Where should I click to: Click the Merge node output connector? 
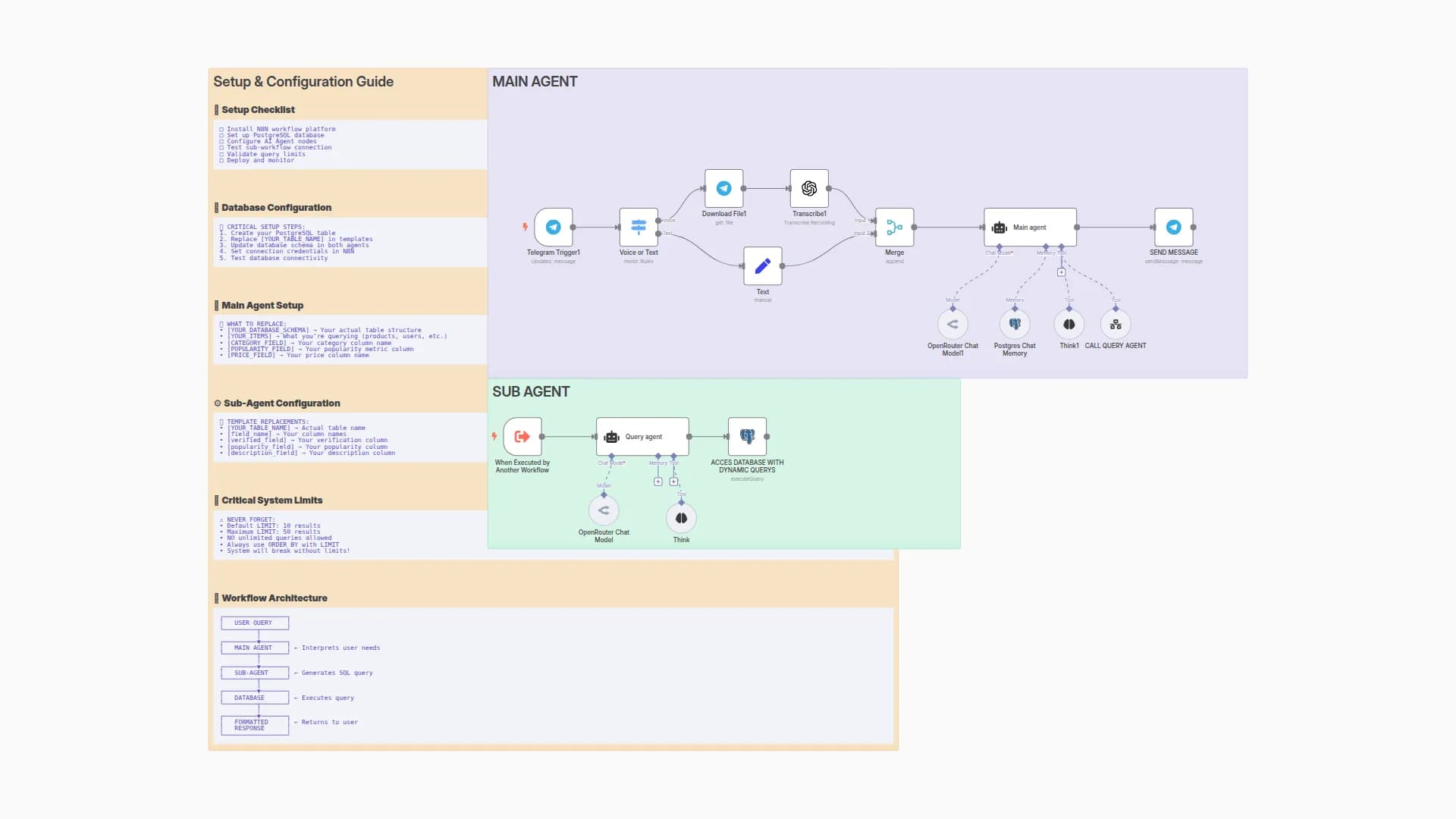(914, 227)
